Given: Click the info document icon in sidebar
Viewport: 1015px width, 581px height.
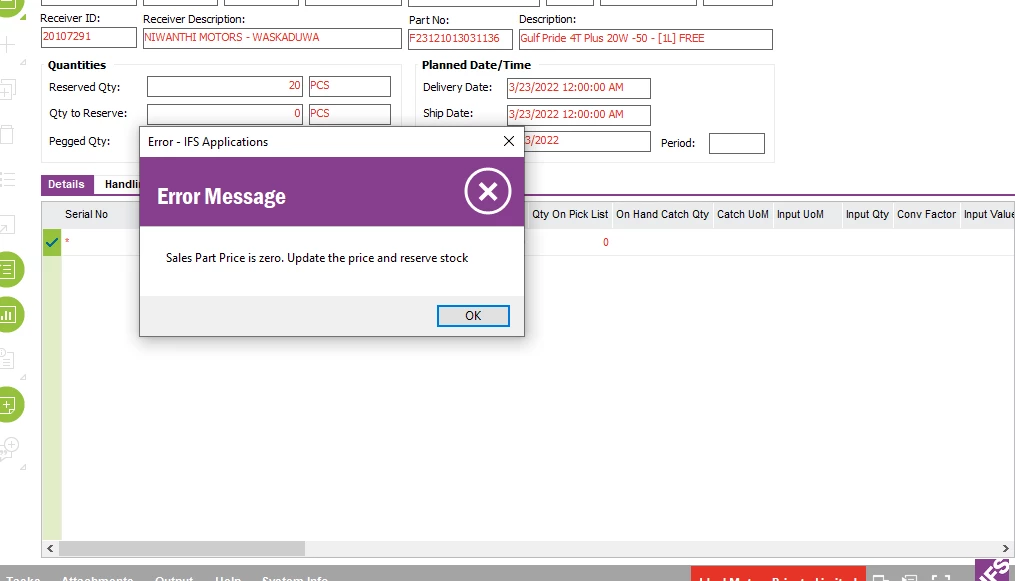Looking at the screenshot, I should (7, 359).
